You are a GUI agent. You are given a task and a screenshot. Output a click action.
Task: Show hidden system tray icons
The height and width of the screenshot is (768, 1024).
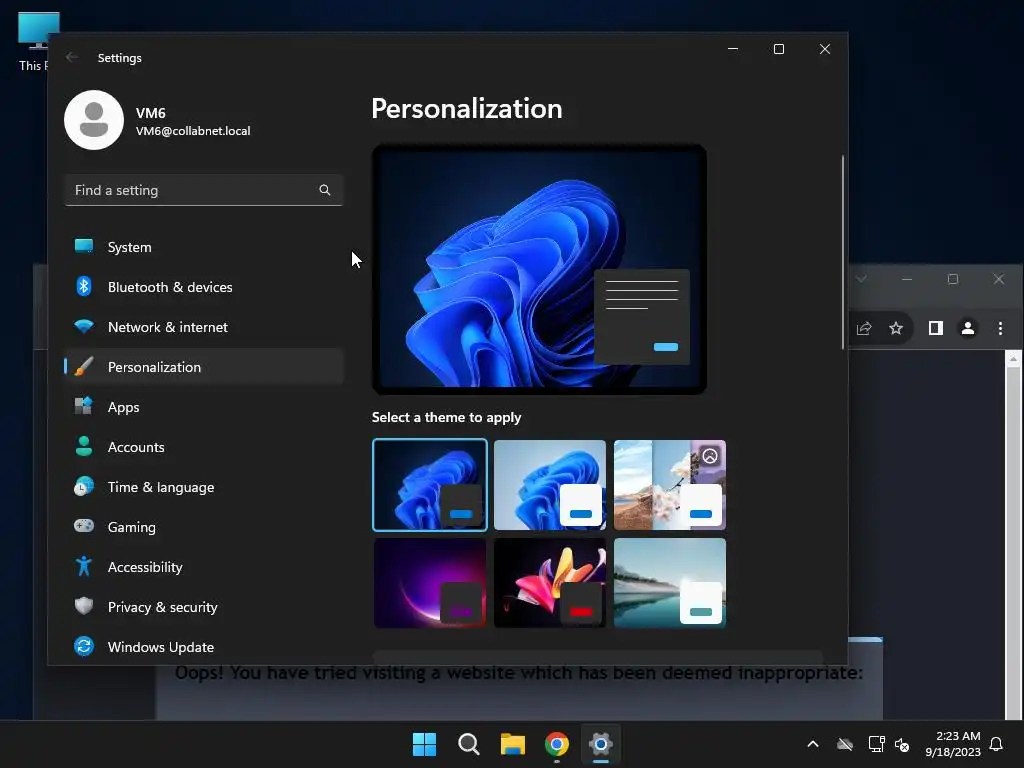pos(813,744)
